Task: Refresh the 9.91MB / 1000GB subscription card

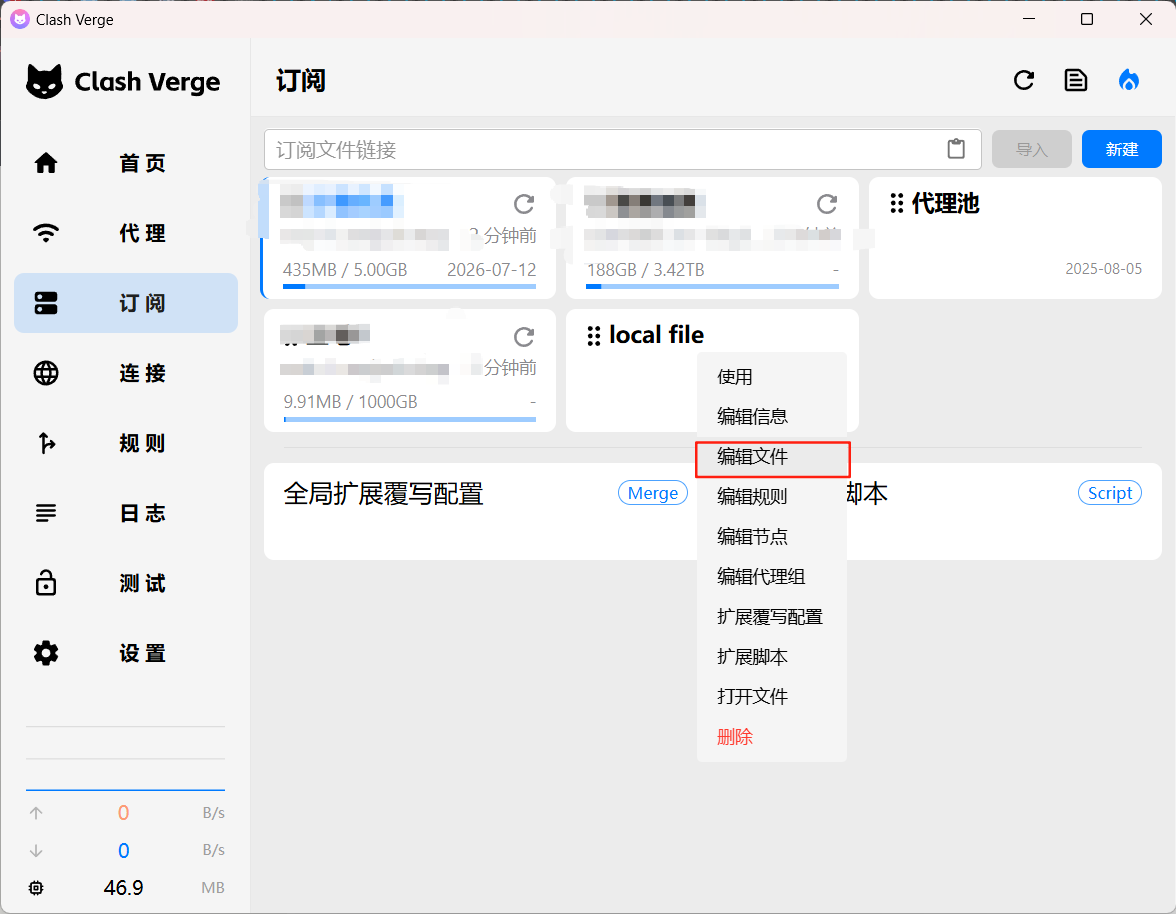Action: click(524, 336)
